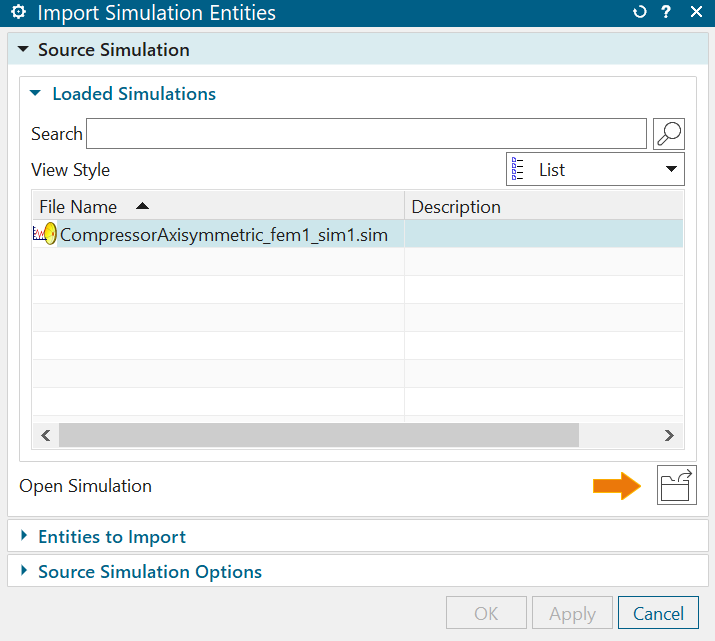The height and width of the screenshot is (641, 715).
Task: Click the horizontal scrollbar thumb
Action: 318,435
